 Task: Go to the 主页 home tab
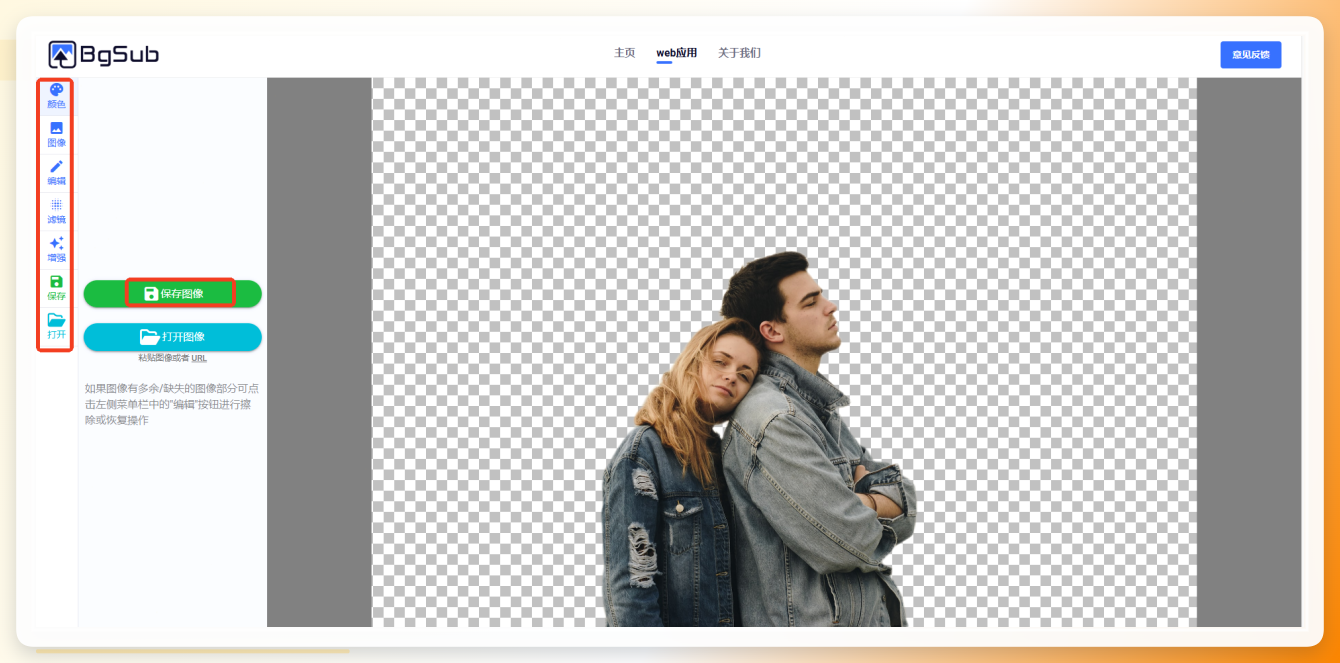pyautogui.click(x=624, y=53)
